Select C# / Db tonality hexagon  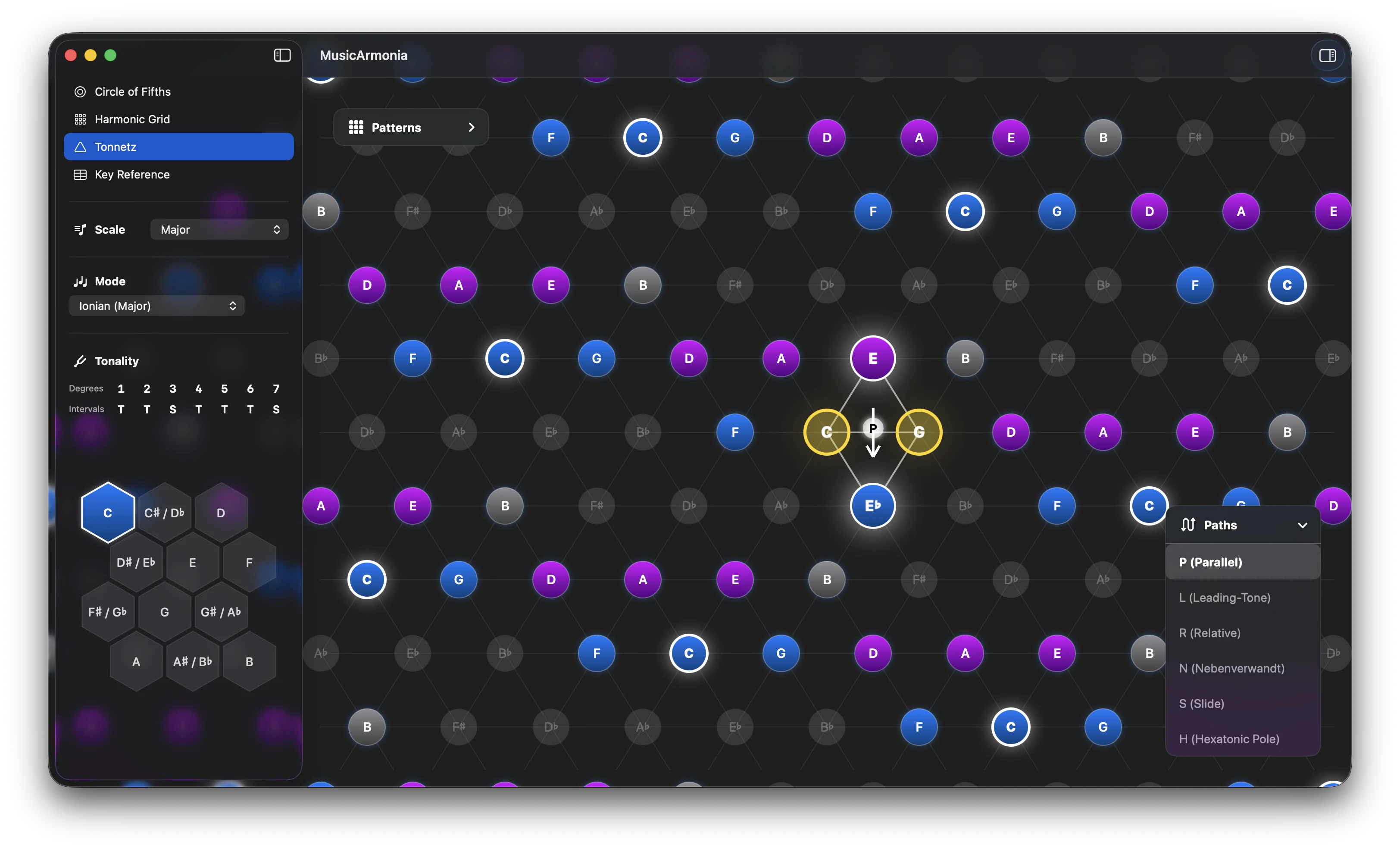164,513
